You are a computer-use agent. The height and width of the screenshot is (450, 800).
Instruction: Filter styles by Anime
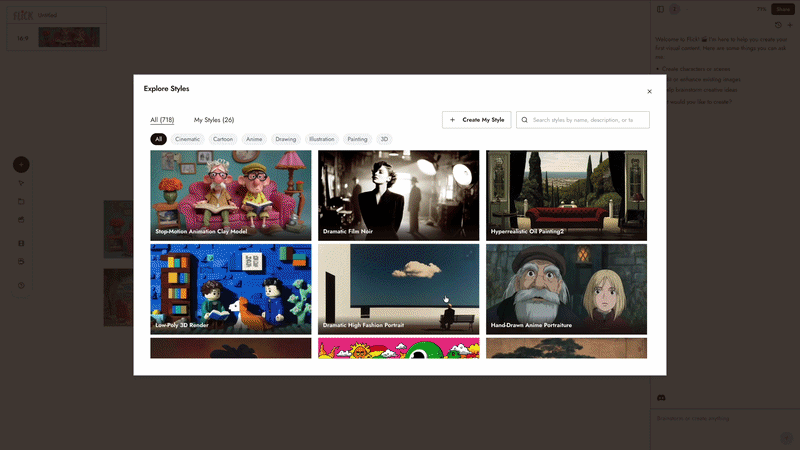pyautogui.click(x=254, y=139)
